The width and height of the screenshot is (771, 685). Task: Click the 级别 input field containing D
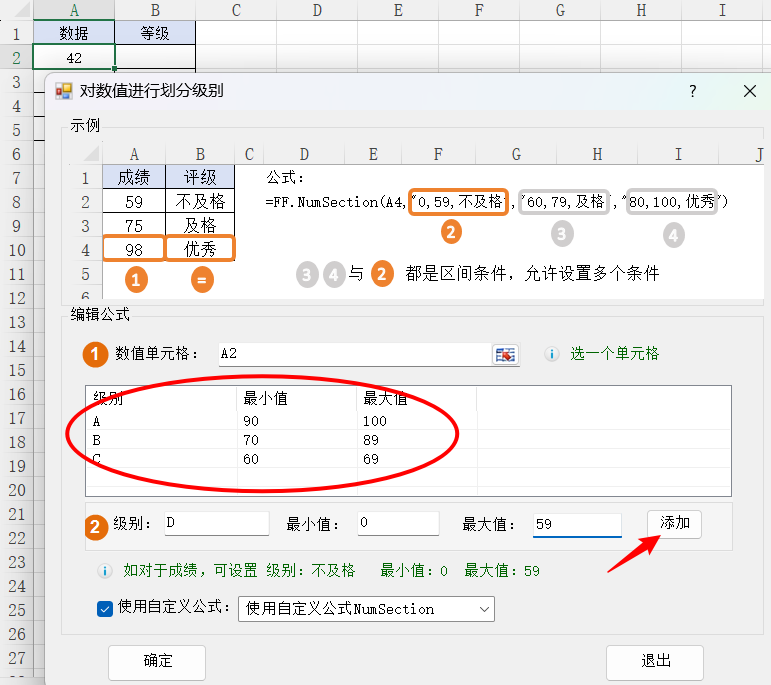(x=214, y=524)
